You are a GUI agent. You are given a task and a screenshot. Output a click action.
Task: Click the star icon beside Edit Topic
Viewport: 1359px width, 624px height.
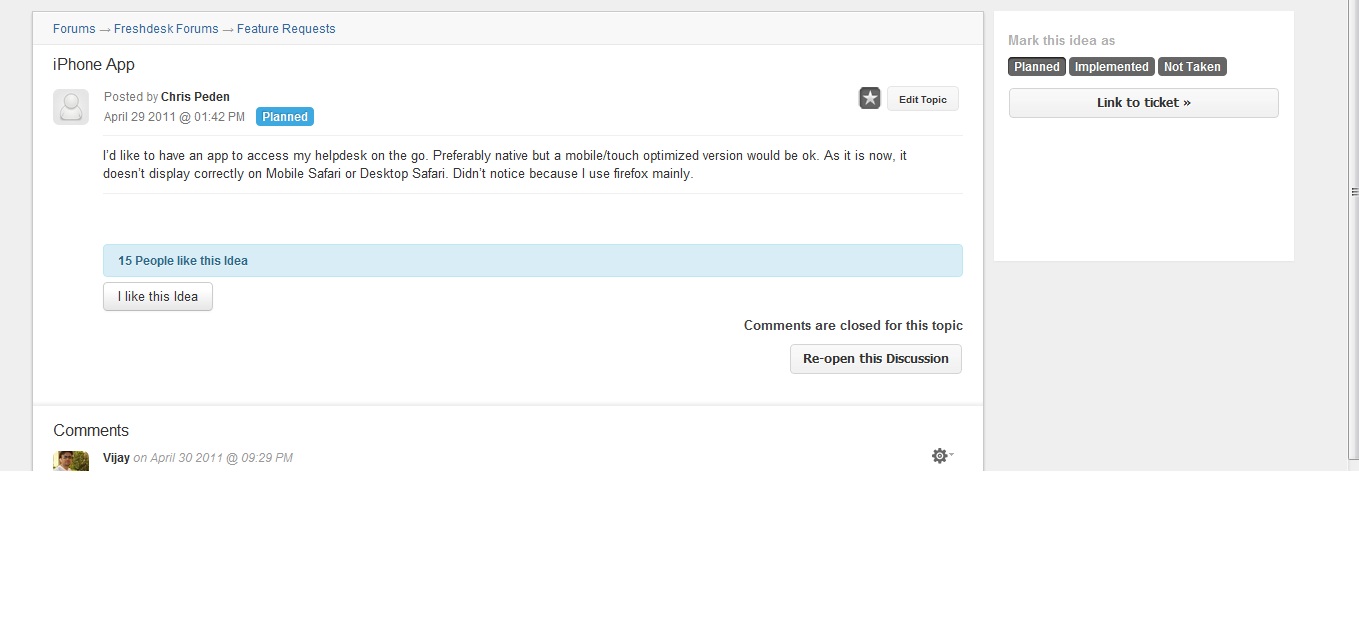click(870, 98)
